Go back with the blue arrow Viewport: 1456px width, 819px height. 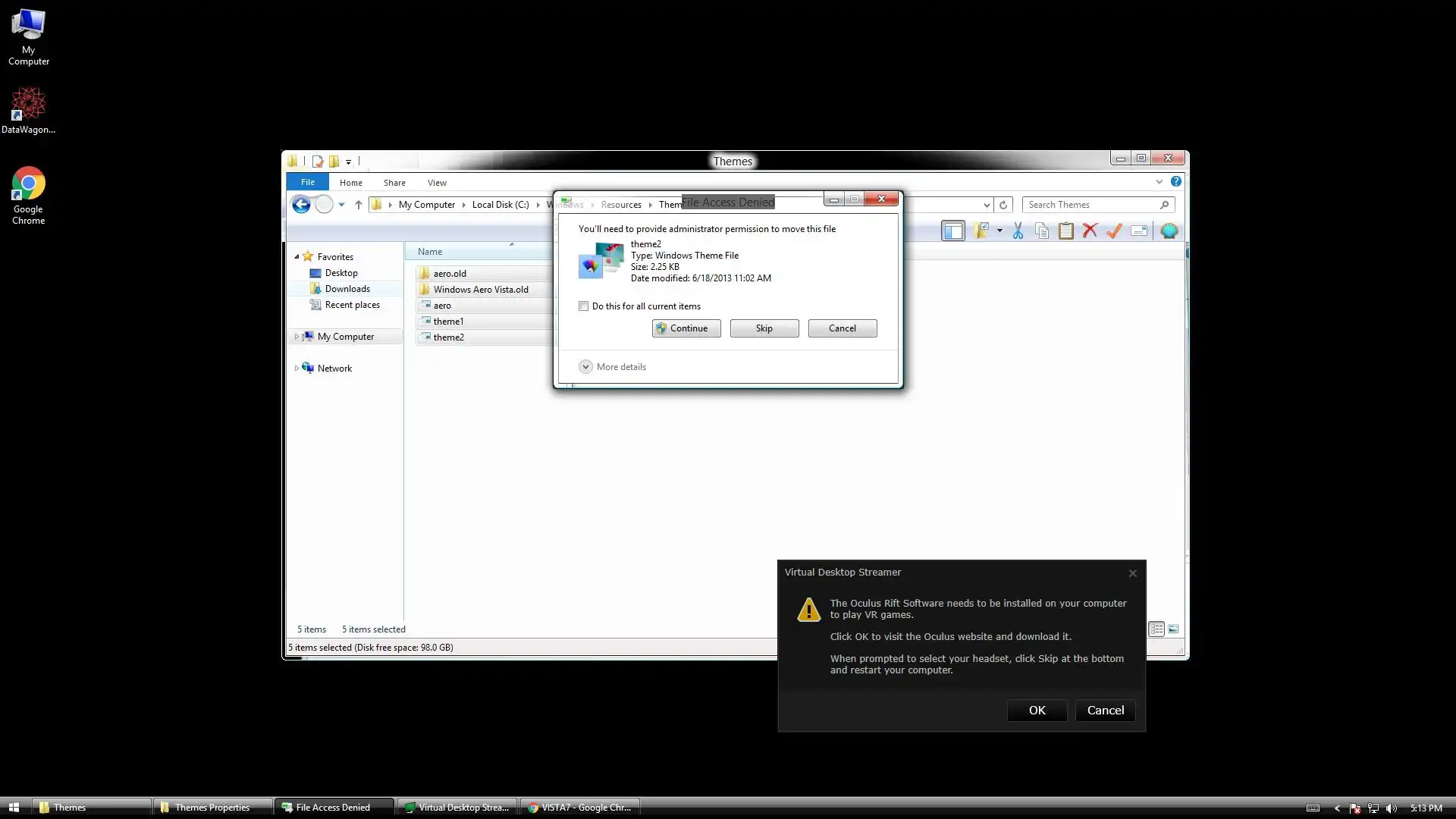tap(301, 205)
